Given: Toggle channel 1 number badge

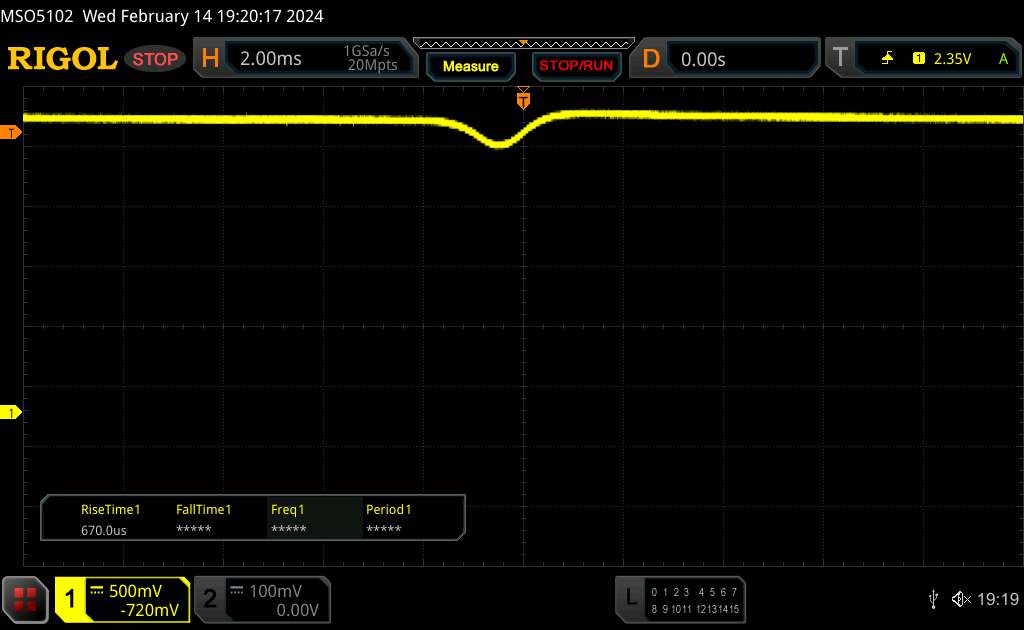Looking at the screenshot, I should coord(70,599).
